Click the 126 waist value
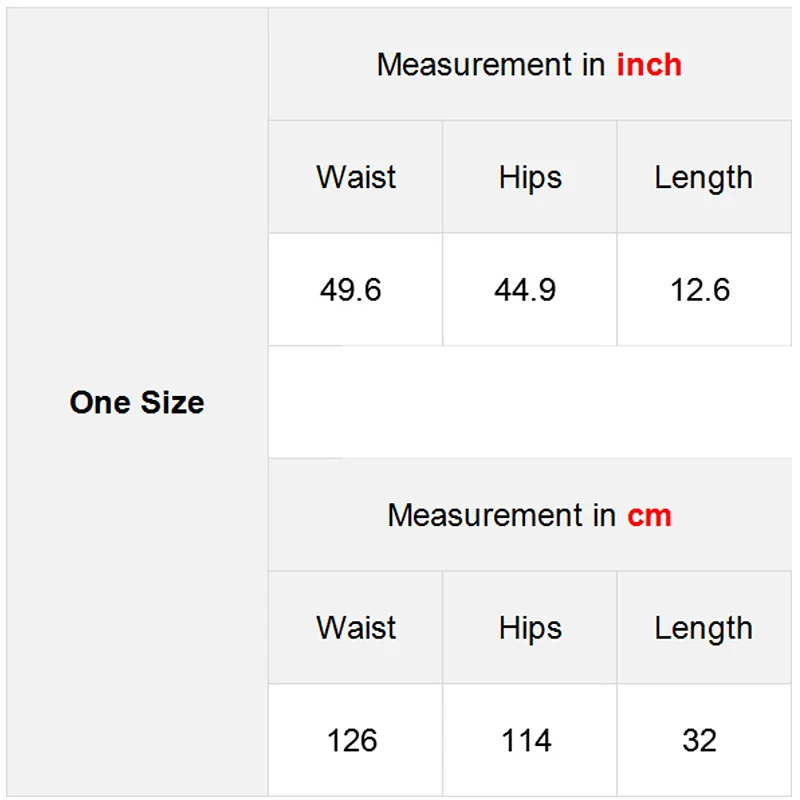800x800 pixels. [352, 741]
